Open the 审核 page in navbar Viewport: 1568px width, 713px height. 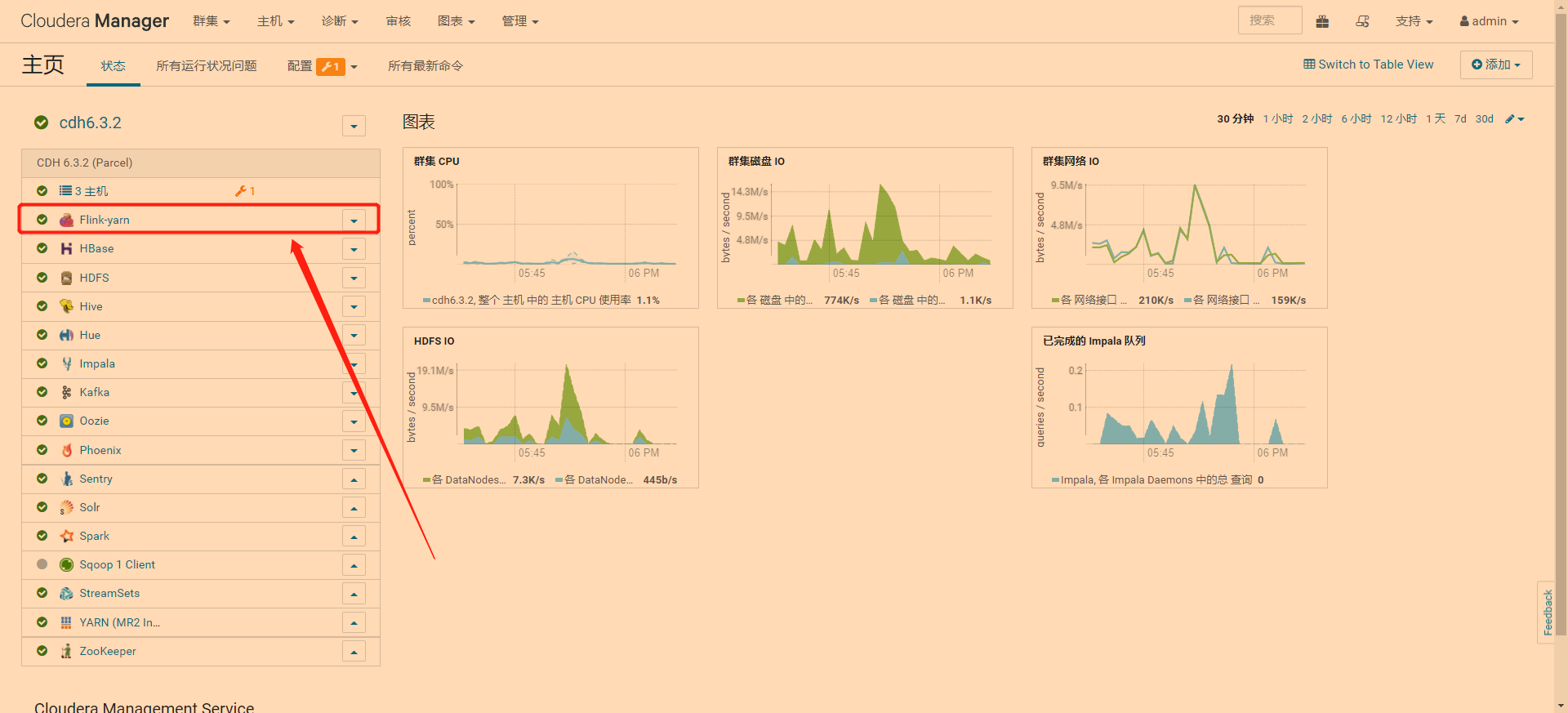coord(399,21)
